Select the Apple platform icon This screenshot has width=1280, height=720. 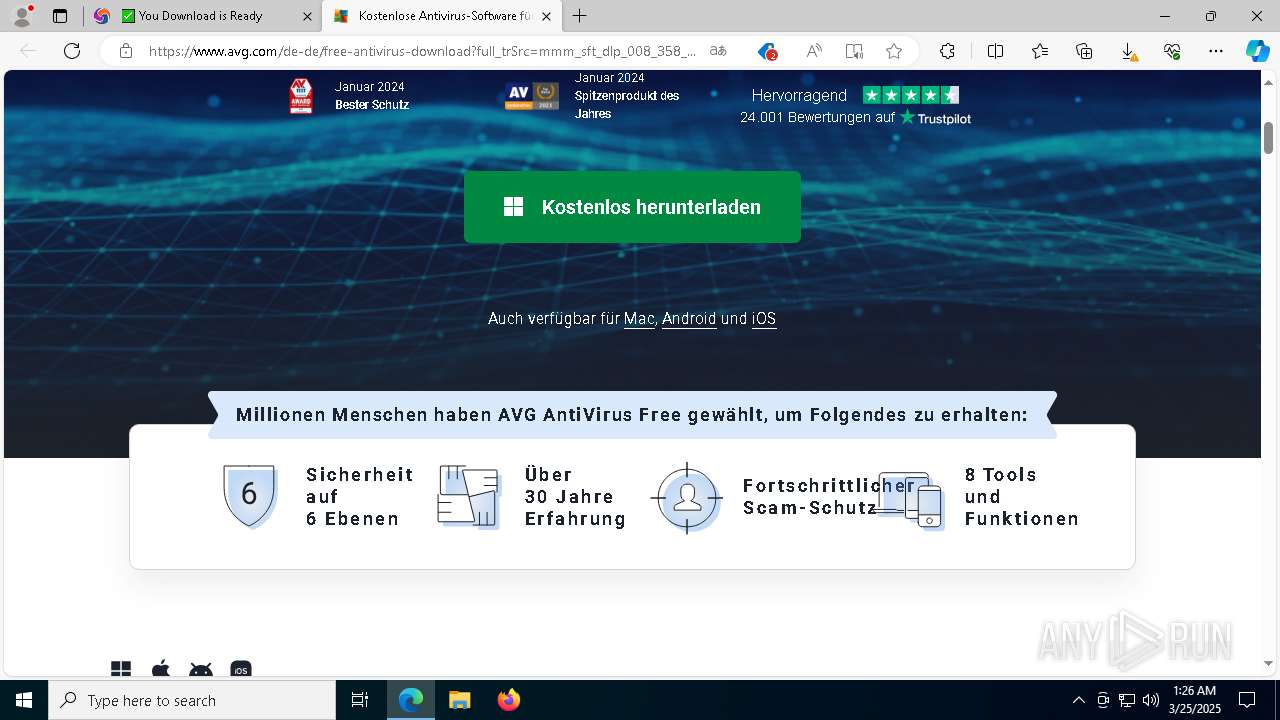[160, 669]
